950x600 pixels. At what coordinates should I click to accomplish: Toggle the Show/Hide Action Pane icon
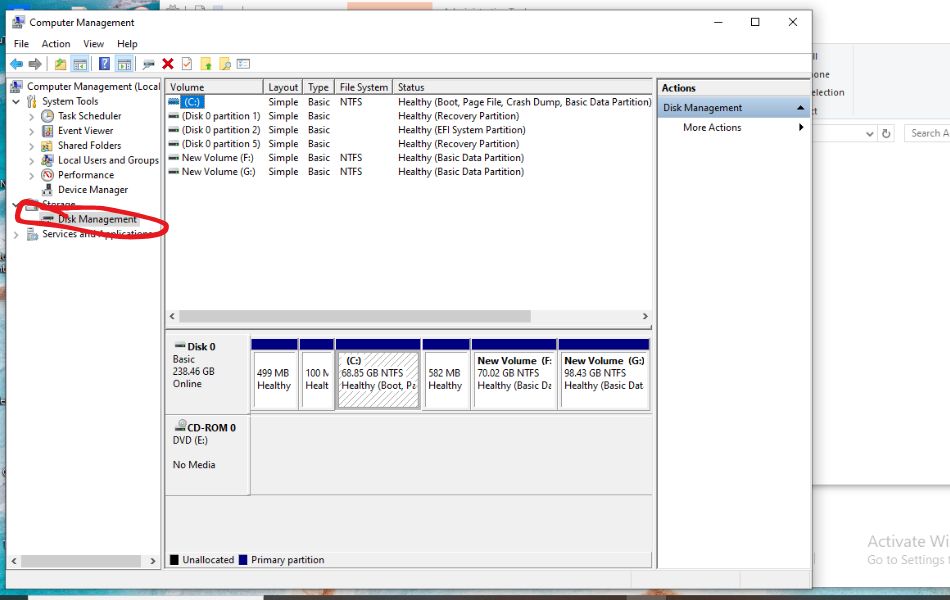click(124, 64)
